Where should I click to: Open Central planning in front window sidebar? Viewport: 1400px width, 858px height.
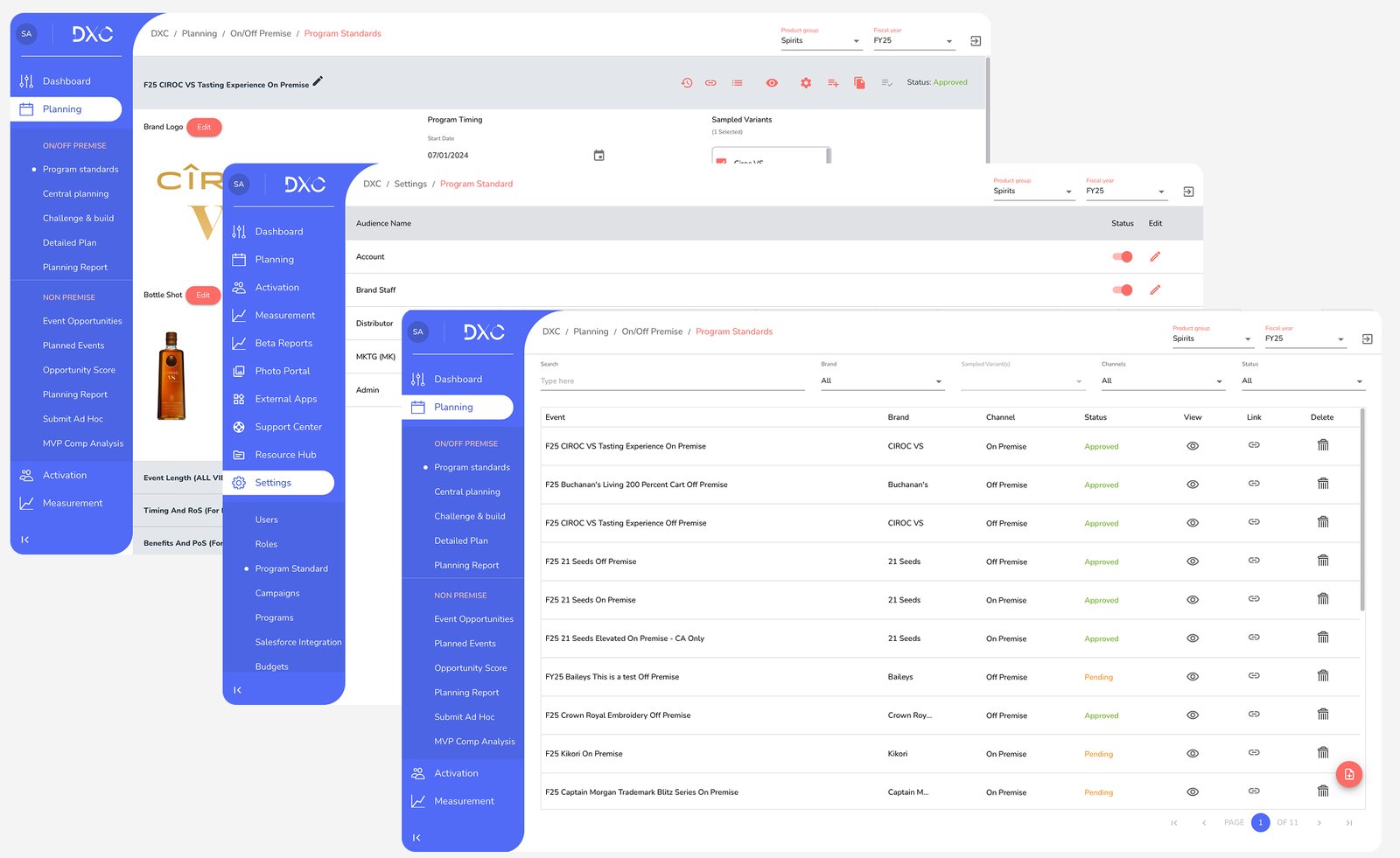pos(467,492)
